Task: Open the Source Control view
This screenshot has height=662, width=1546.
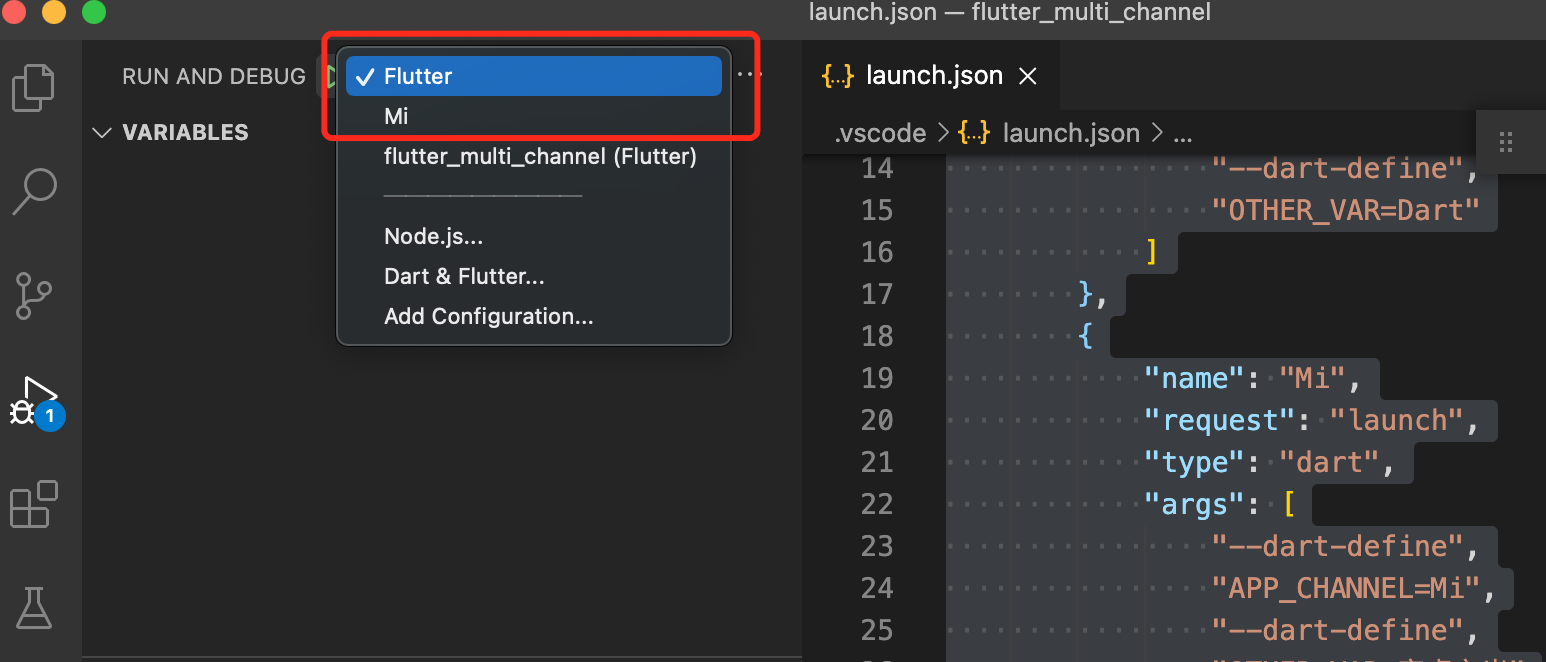Action: point(33,295)
